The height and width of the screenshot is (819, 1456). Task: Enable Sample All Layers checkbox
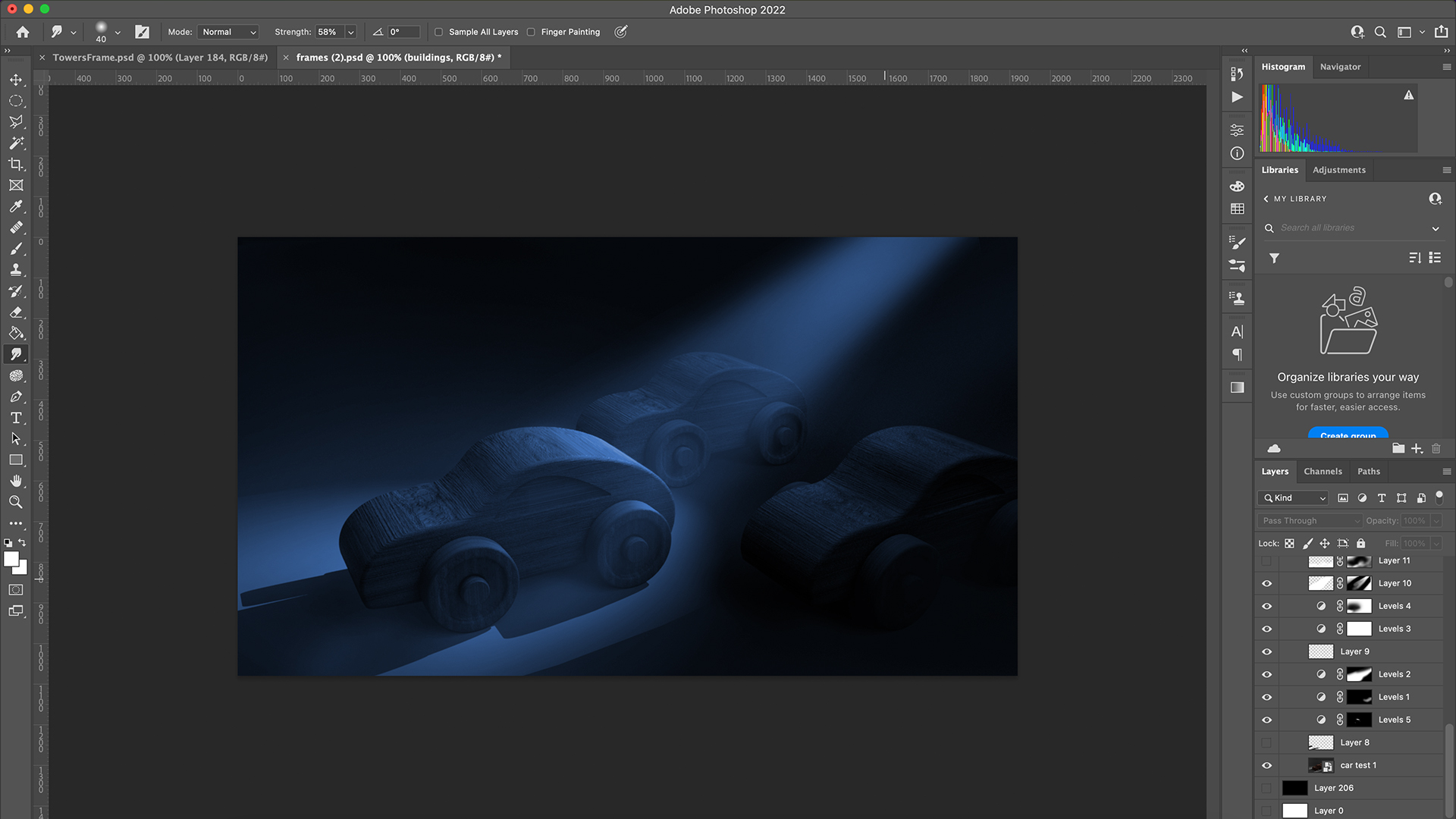(x=438, y=32)
